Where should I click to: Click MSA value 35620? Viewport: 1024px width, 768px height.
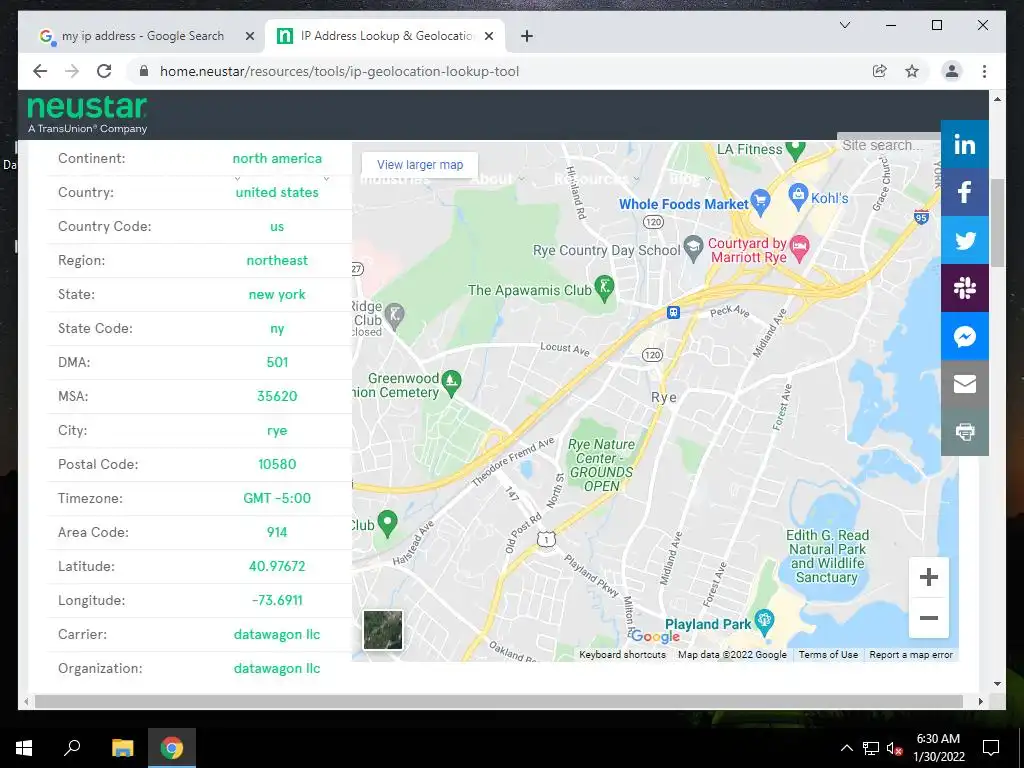pos(277,396)
